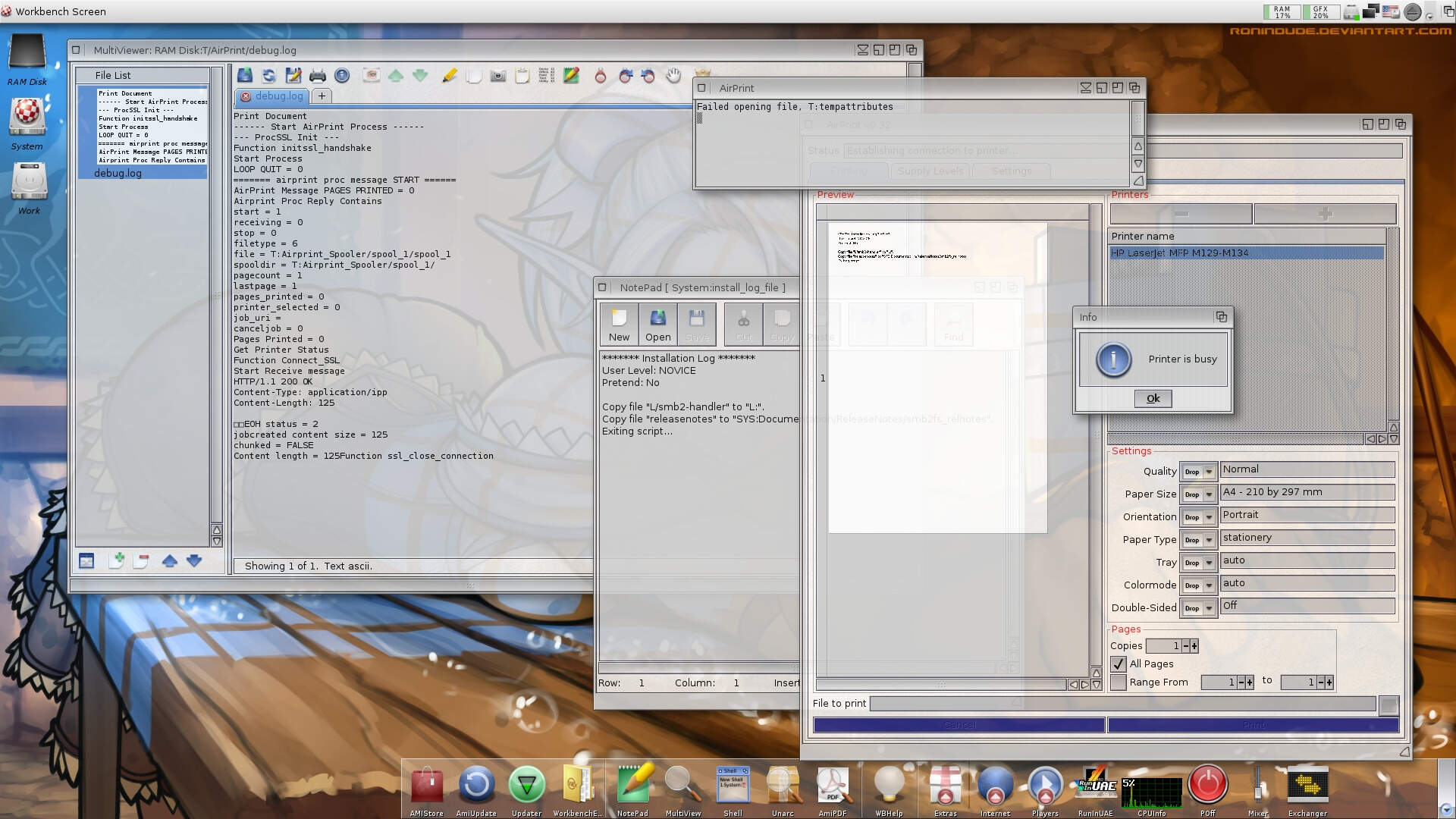Click the file chooser button beside File to print

(1389, 704)
